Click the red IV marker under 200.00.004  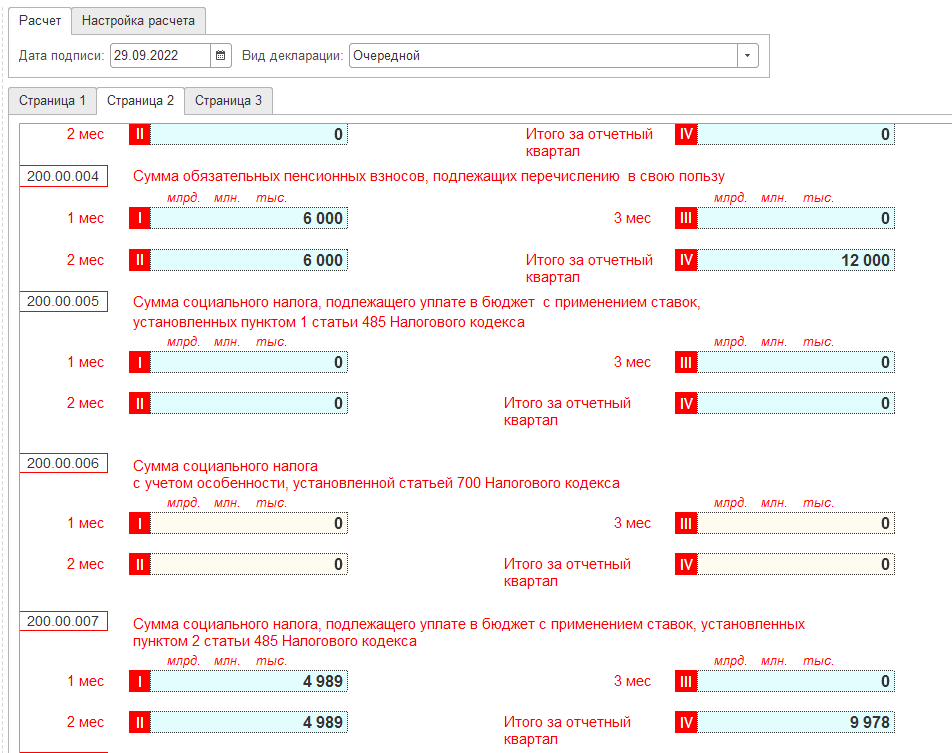click(x=686, y=261)
